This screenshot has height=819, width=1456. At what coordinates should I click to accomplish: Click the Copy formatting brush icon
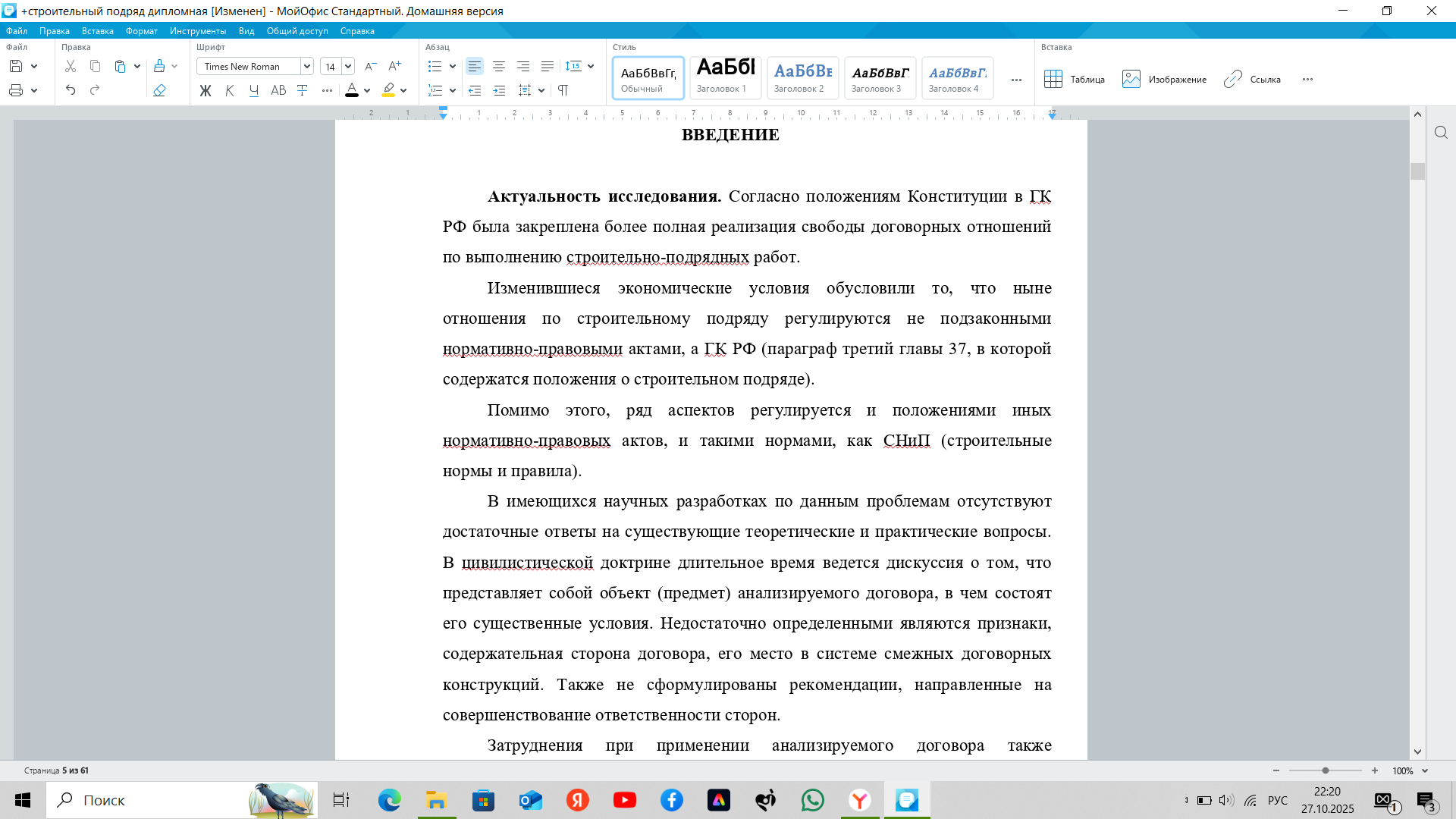pyautogui.click(x=159, y=67)
